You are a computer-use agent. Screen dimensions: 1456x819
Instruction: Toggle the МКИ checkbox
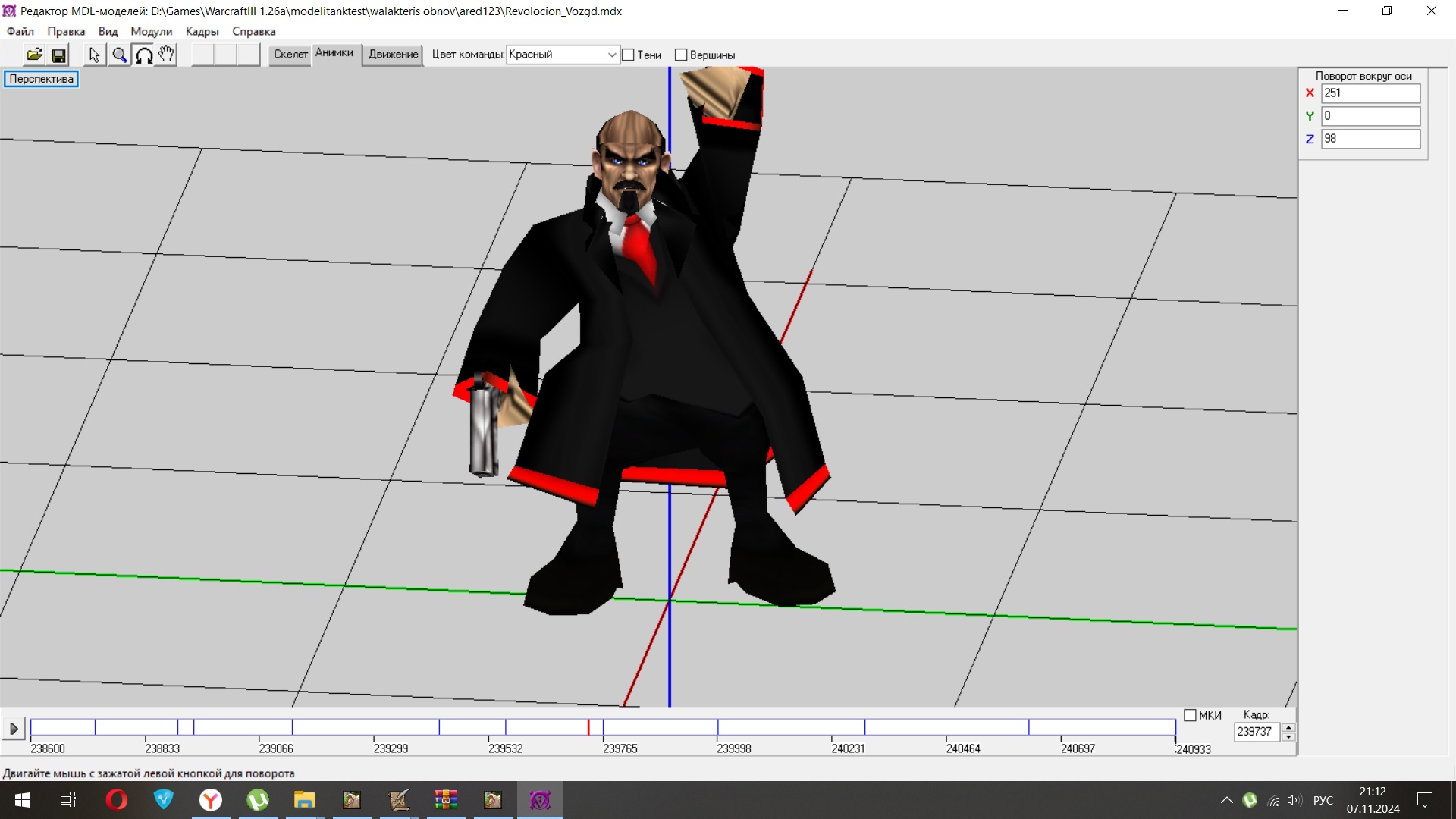pyautogui.click(x=1190, y=715)
